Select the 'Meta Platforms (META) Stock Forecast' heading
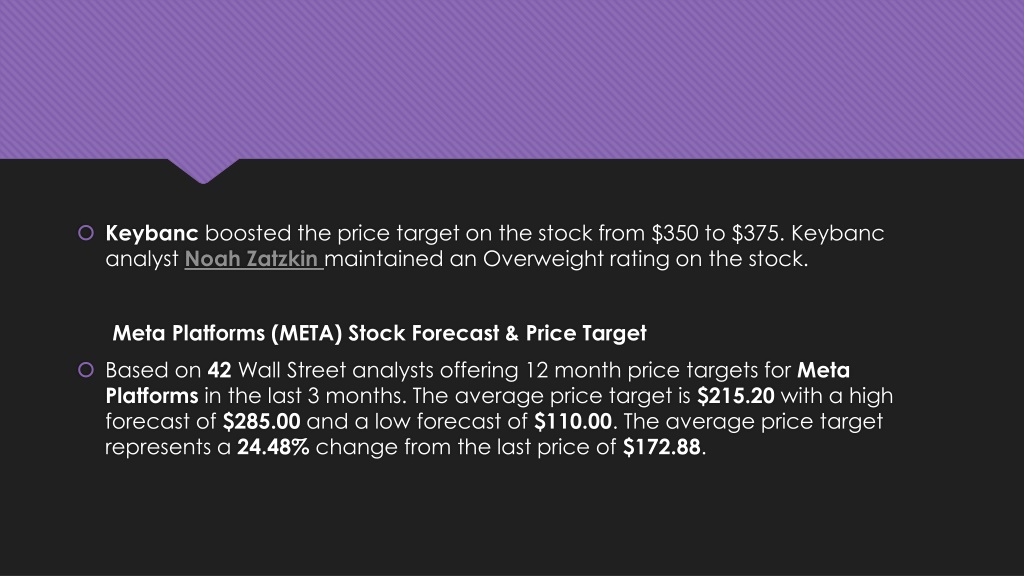 (x=379, y=333)
